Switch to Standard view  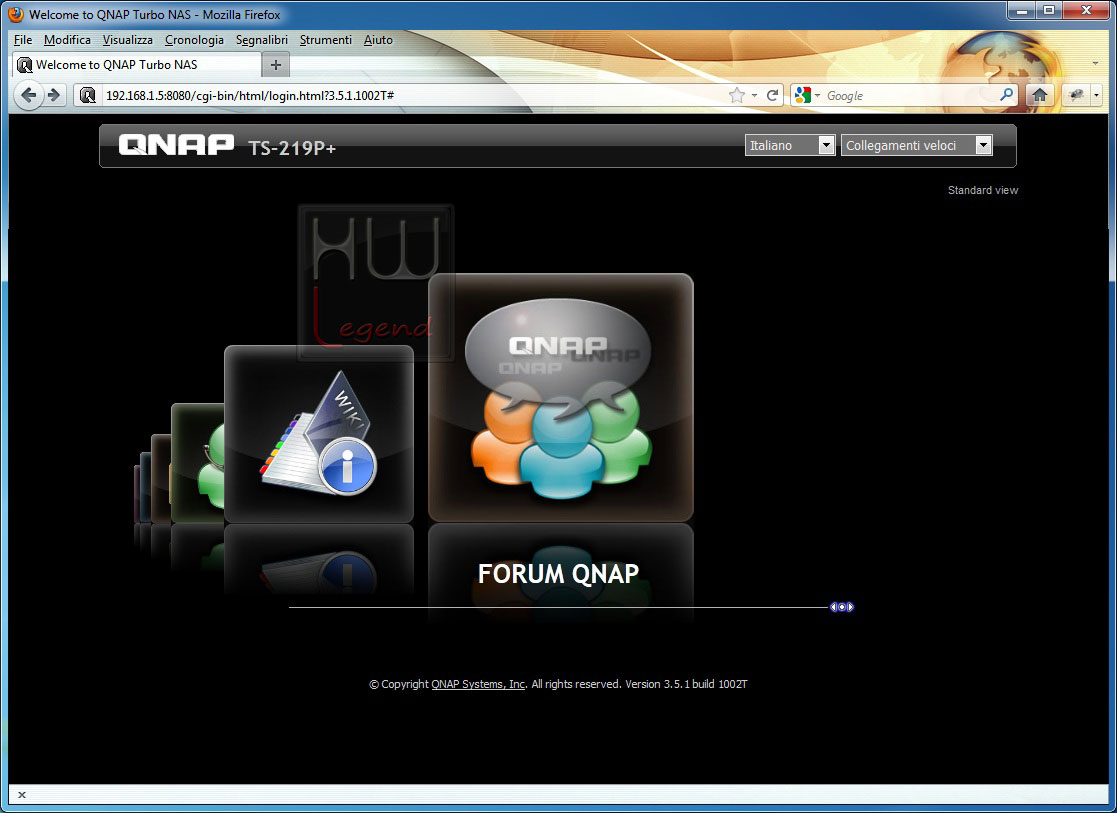(x=982, y=190)
